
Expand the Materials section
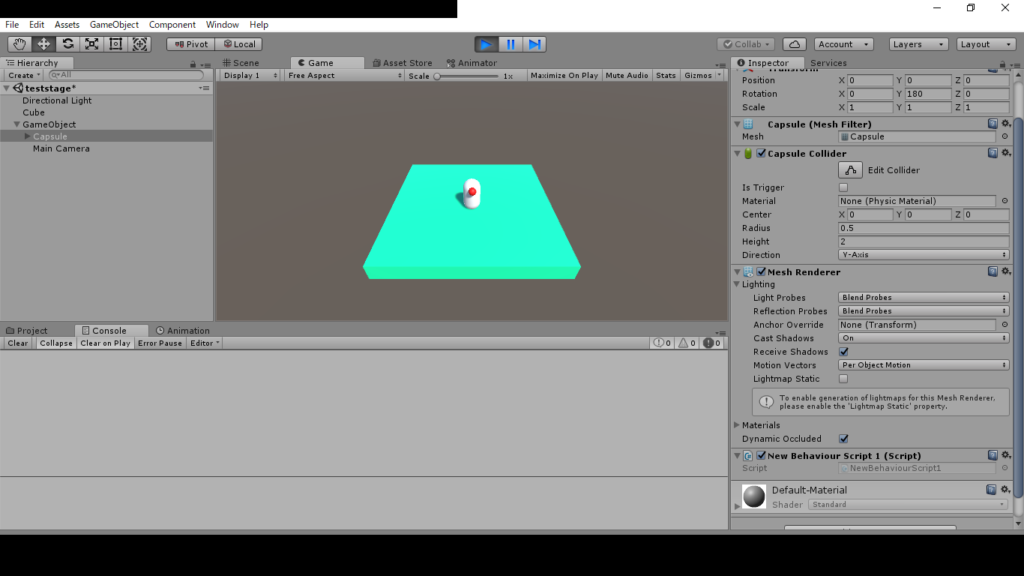(x=738, y=425)
